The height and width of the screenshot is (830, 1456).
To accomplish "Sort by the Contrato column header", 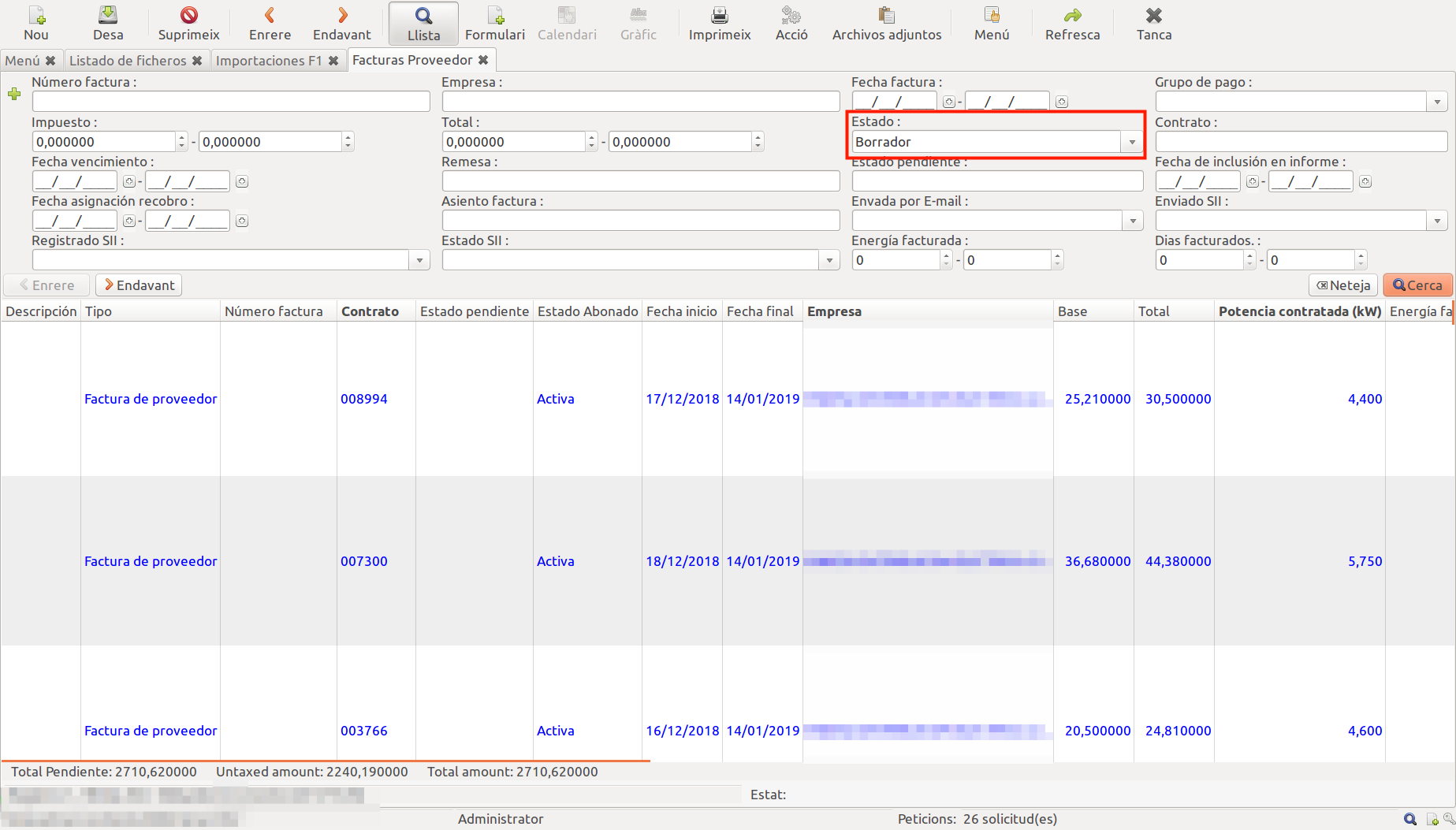I will point(370,311).
